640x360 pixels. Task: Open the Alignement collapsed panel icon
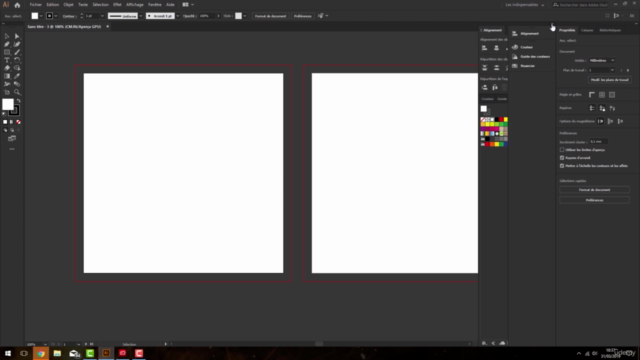click(x=515, y=33)
